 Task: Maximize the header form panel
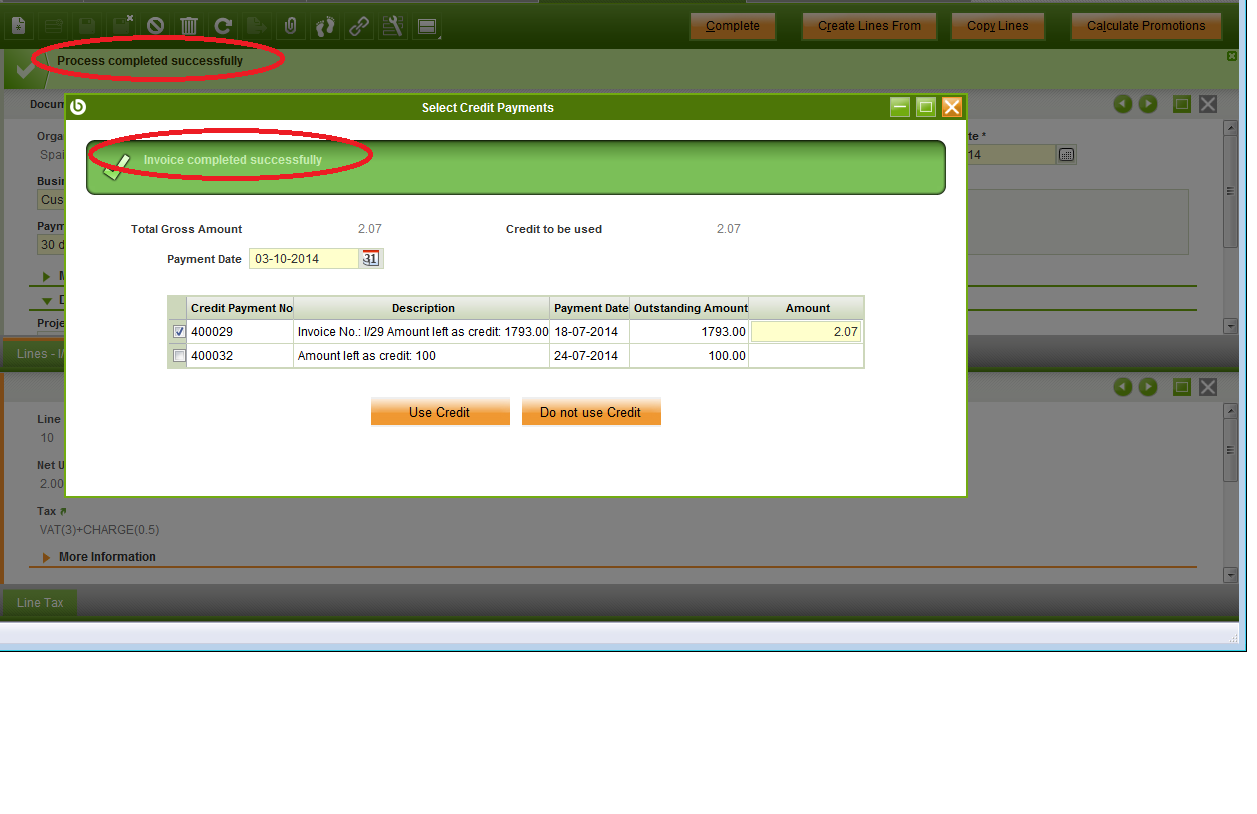click(1182, 104)
